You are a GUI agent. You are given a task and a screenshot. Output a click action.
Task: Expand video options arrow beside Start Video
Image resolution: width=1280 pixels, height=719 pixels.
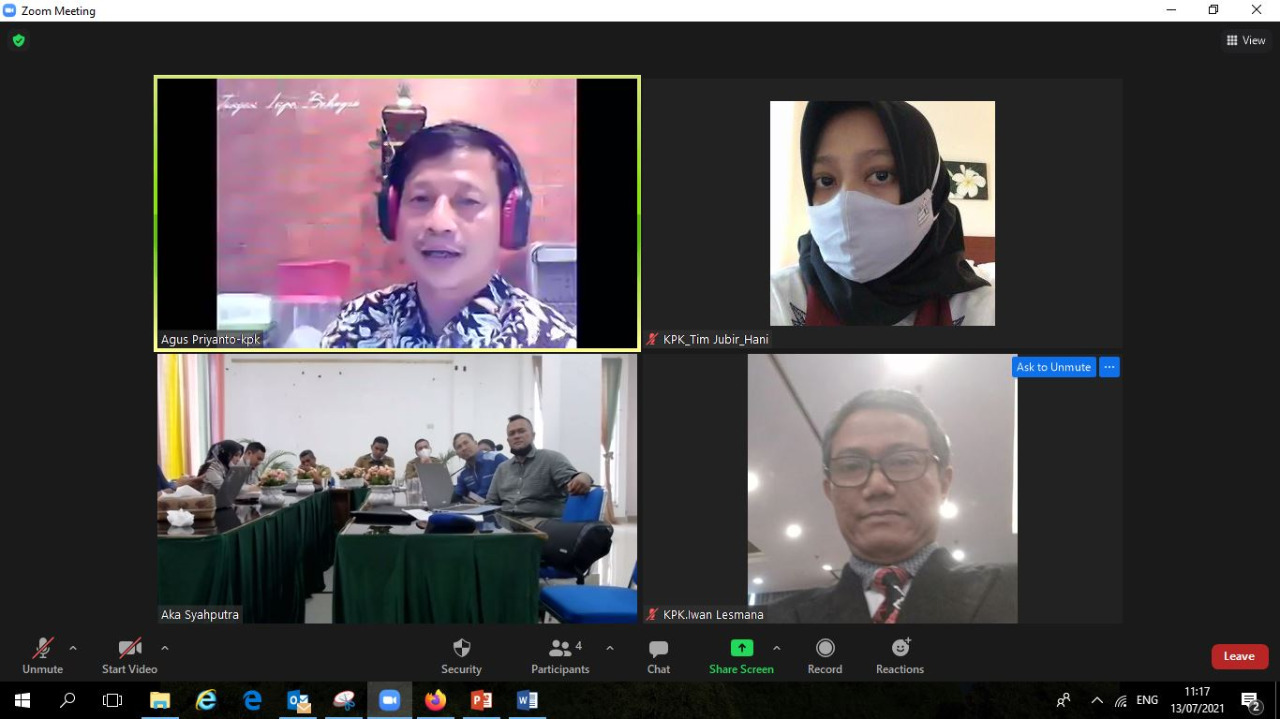(165, 648)
